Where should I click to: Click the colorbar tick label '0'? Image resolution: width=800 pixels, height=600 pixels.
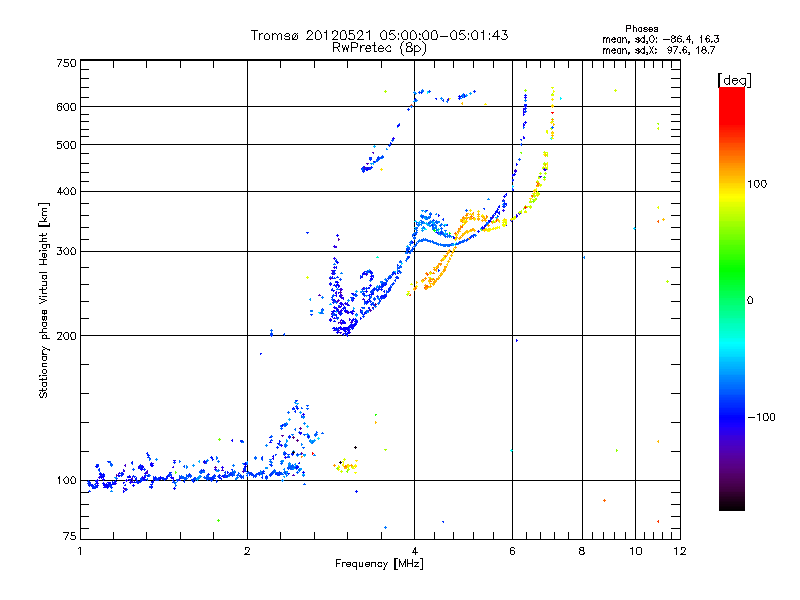(750, 301)
